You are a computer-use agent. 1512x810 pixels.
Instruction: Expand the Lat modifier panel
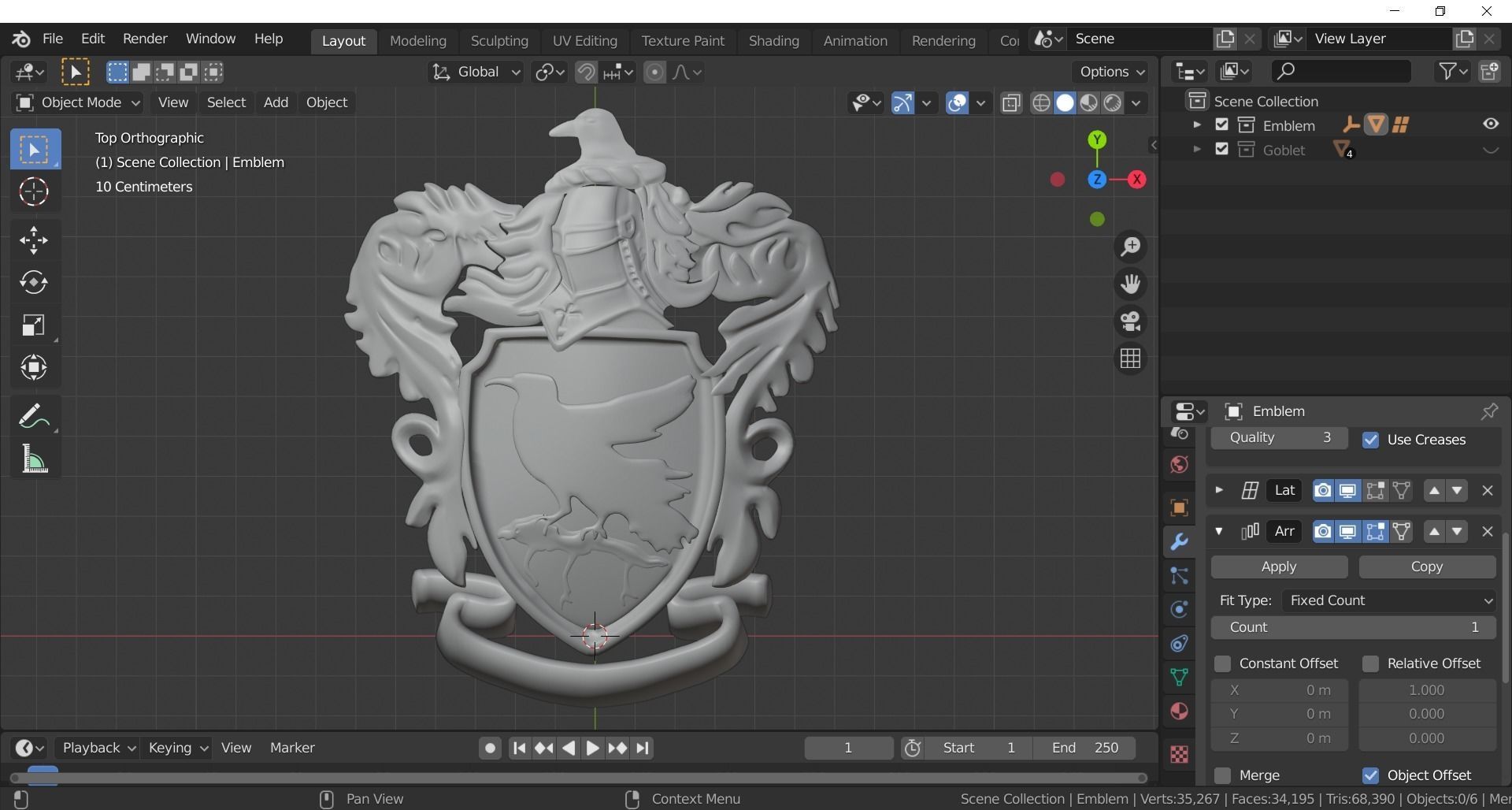(x=1219, y=490)
